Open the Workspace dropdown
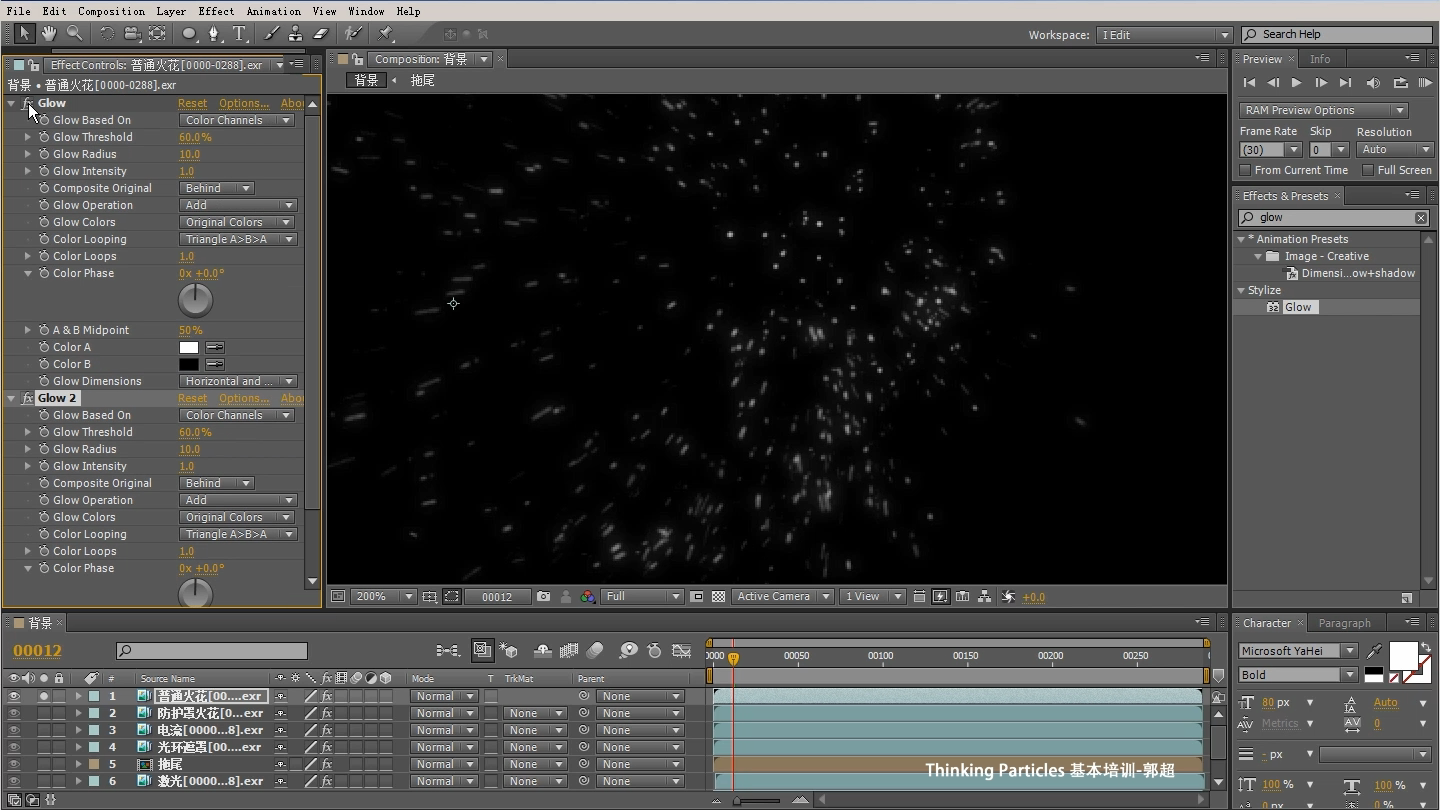1440x810 pixels. [x=1164, y=35]
